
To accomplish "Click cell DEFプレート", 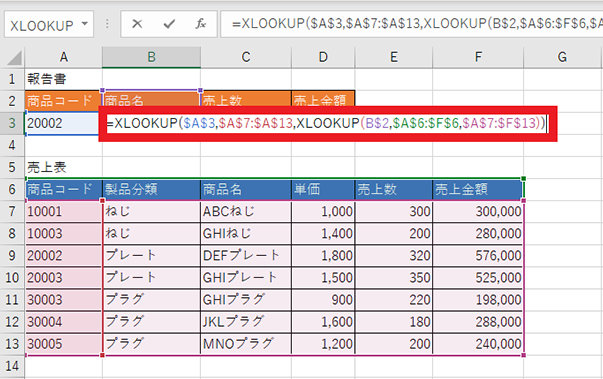I will tap(246, 256).
